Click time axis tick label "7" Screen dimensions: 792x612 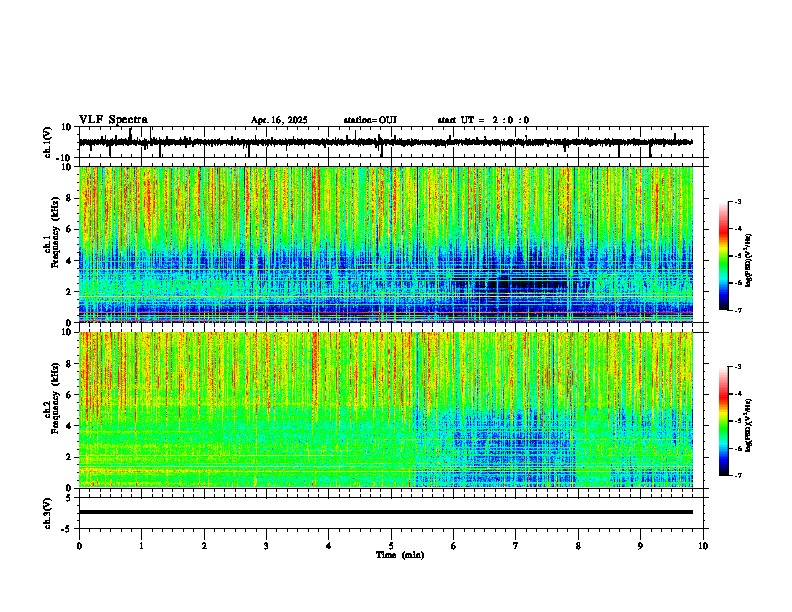516,546
